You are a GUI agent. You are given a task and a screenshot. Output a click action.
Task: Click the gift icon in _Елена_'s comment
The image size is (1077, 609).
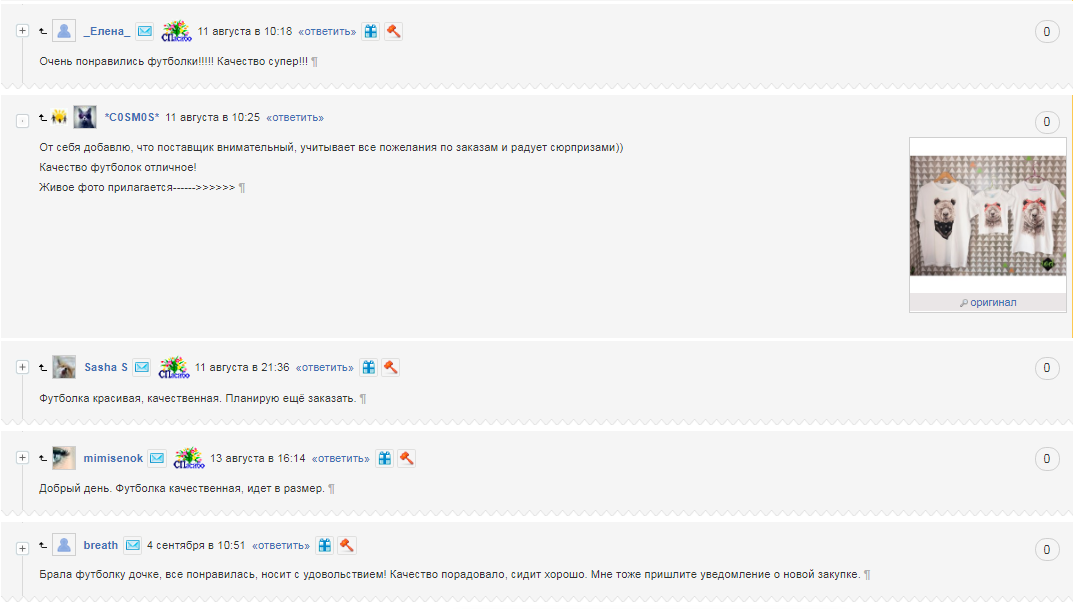(371, 31)
